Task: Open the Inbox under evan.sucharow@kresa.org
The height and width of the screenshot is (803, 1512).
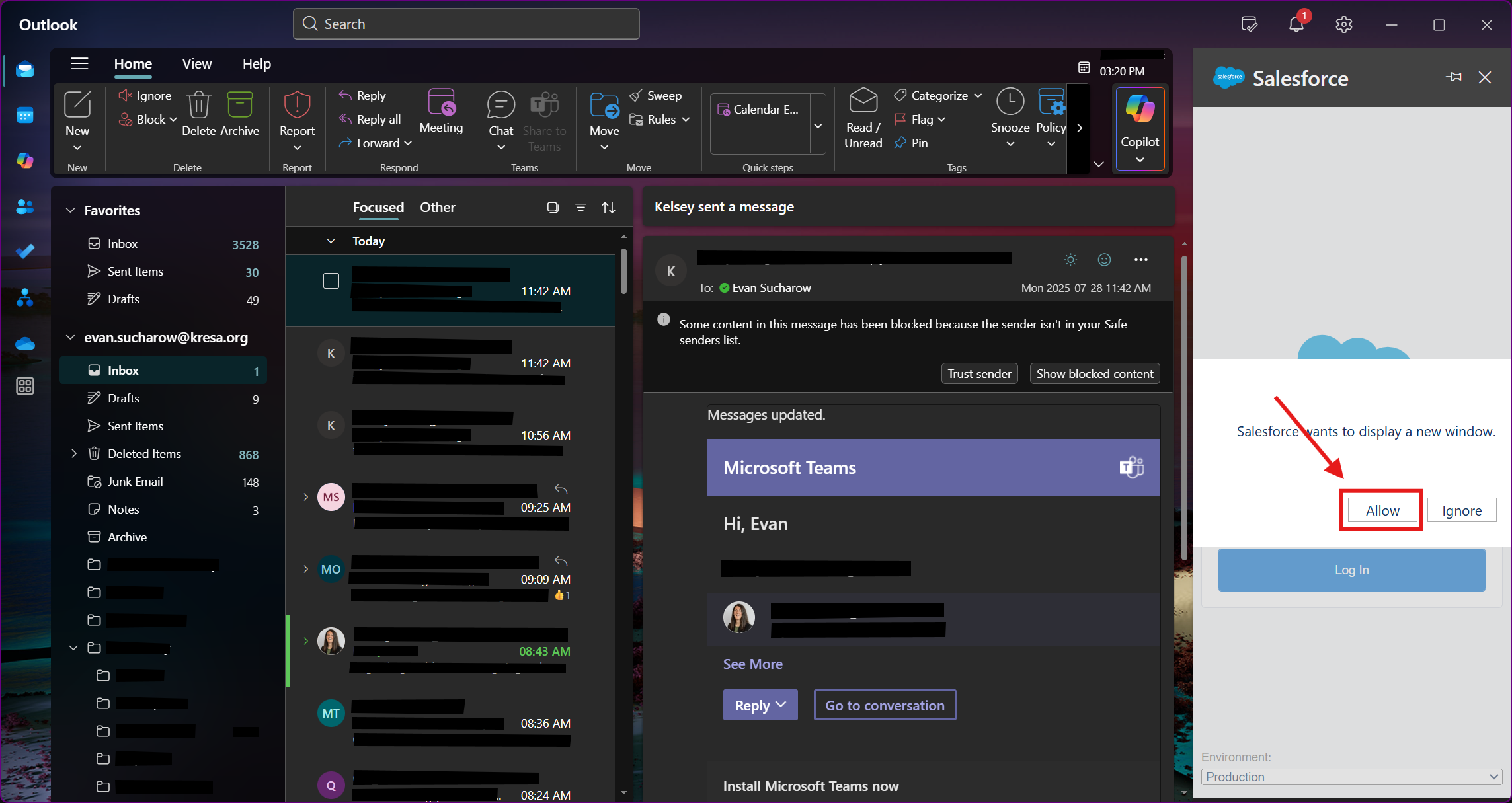Action: pyautogui.click(x=163, y=371)
